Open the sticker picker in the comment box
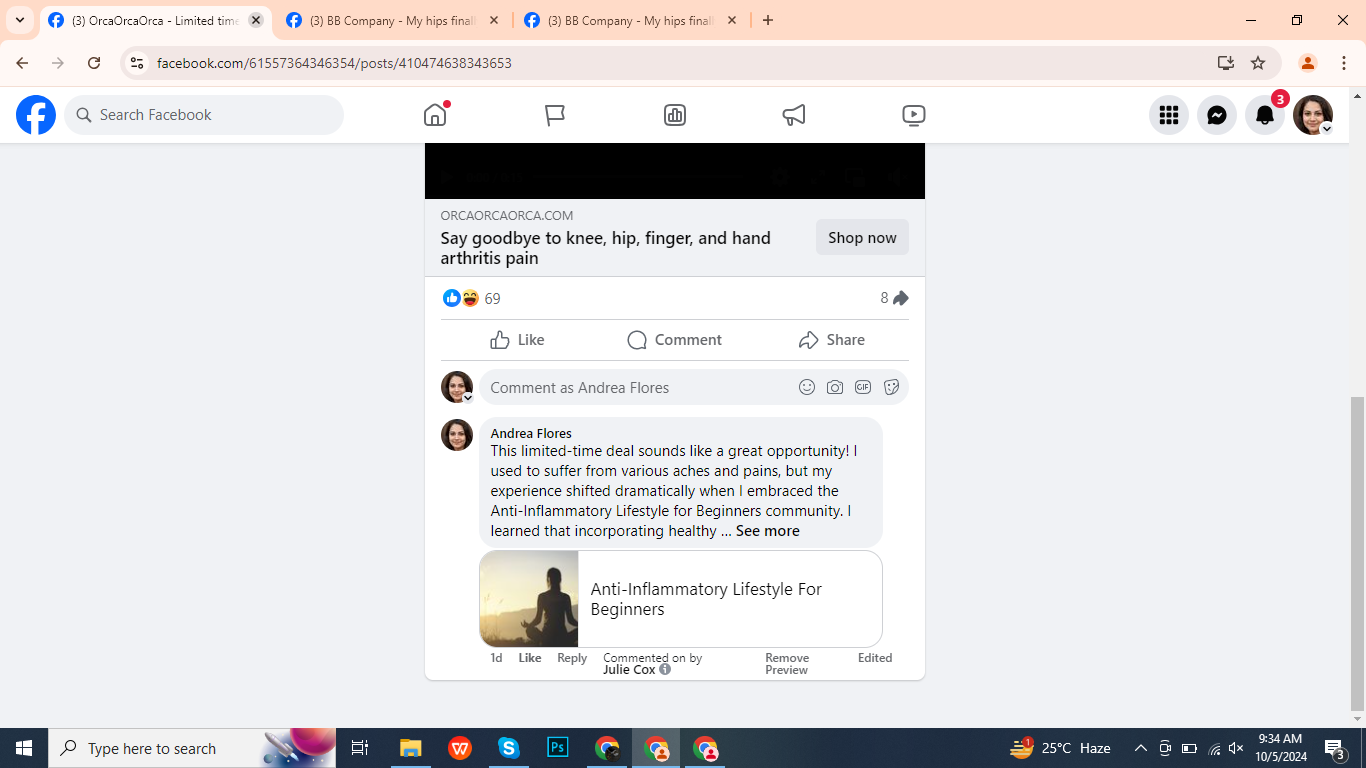 892,387
